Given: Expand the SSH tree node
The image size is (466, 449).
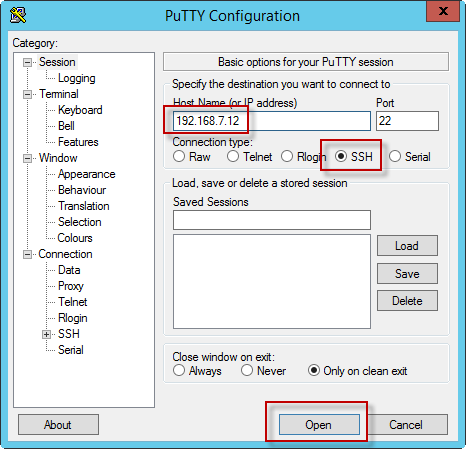Looking at the screenshot, I should point(46,334).
